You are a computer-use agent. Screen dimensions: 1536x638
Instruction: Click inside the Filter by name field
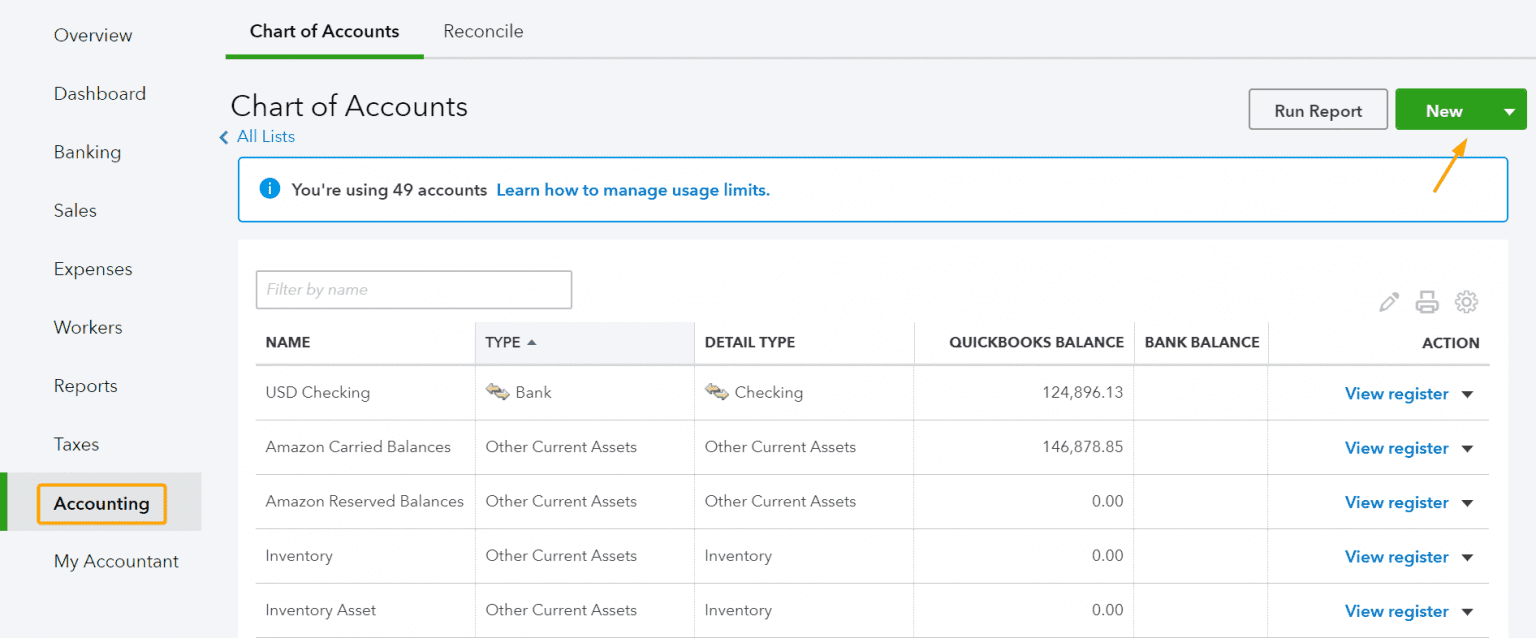413,289
